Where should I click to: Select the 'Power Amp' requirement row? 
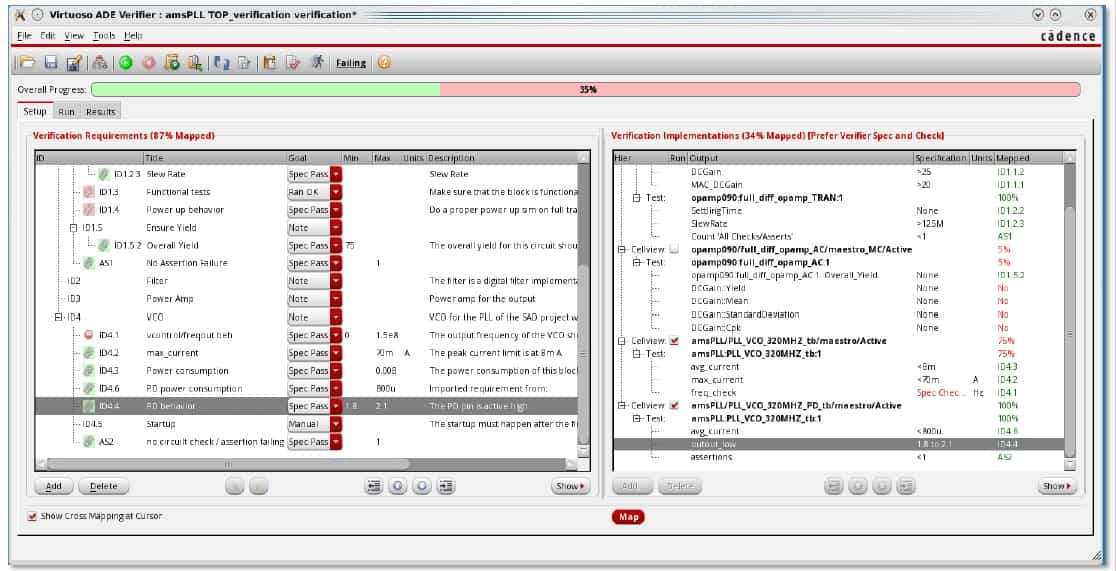coord(306,299)
